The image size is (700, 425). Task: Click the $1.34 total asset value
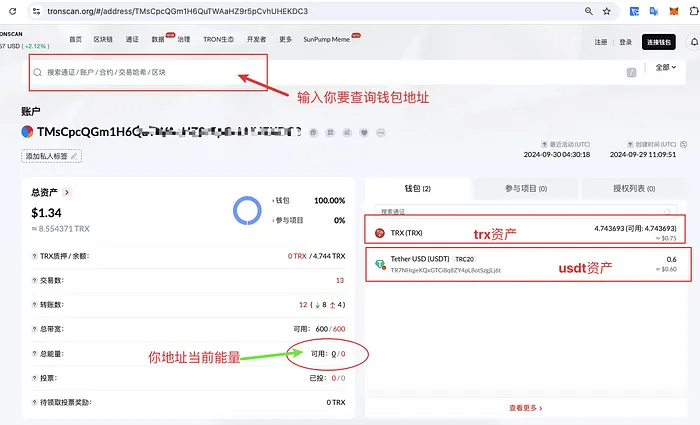pyautogui.click(x=46, y=213)
